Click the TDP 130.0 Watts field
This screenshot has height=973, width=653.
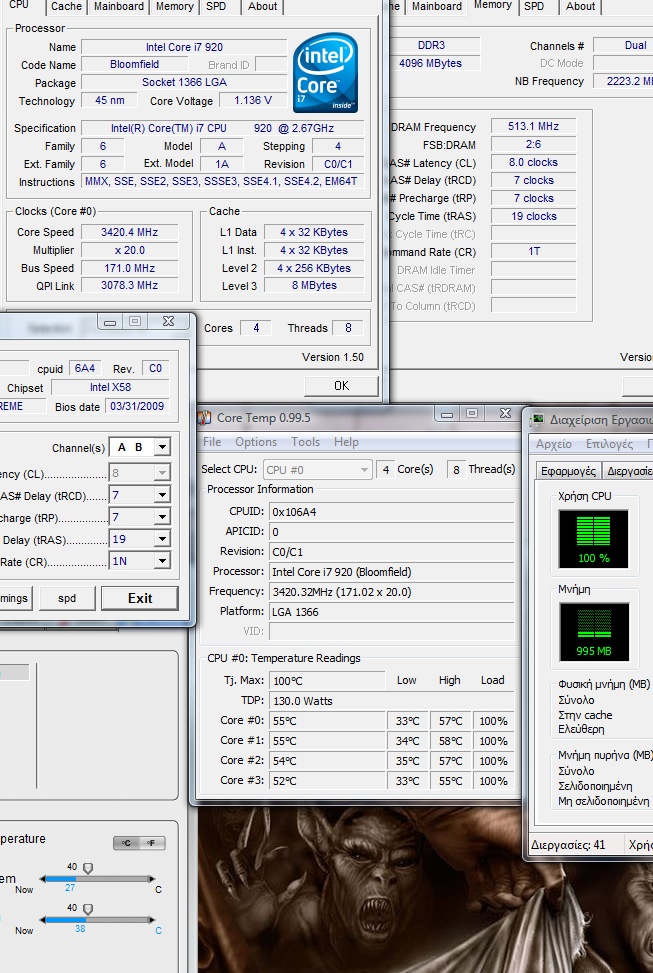pyautogui.click(x=392, y=701)
